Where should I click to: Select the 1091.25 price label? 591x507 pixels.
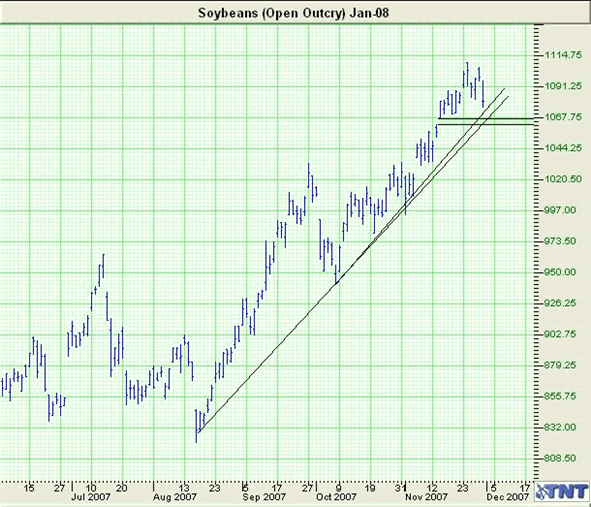coord(563,86)
